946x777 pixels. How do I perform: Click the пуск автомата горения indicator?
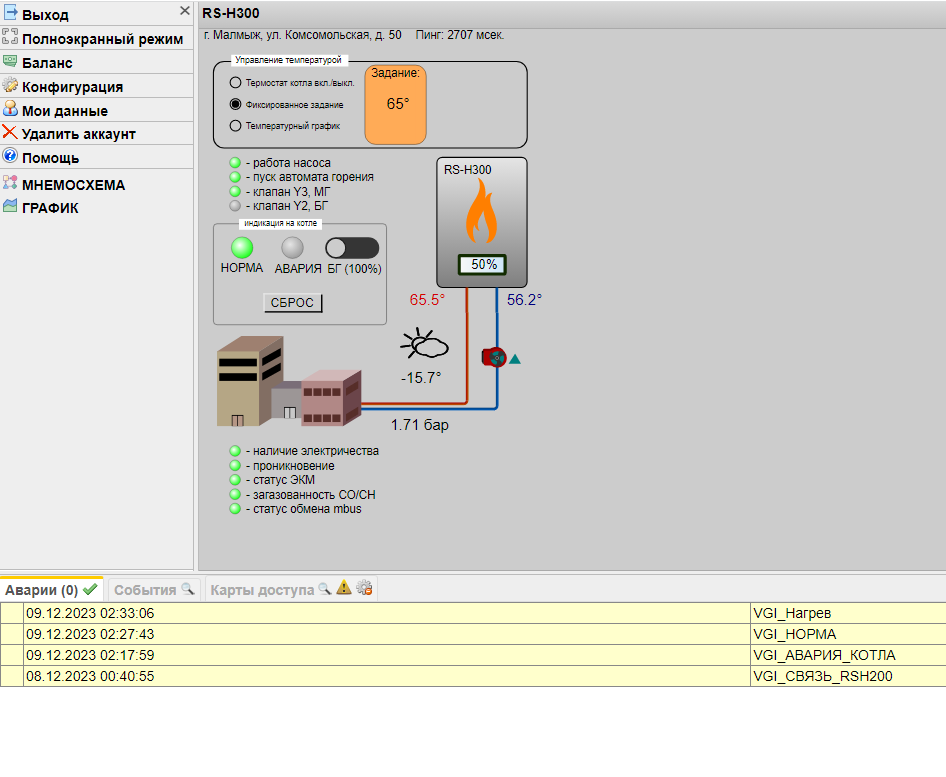coord(235,177)
